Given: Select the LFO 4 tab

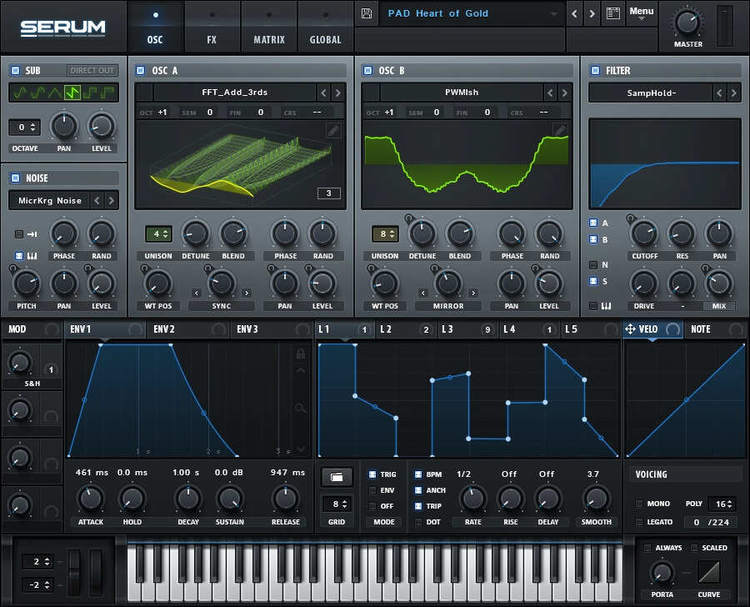Looking at the screenshot, I should [x=529, y=329].
